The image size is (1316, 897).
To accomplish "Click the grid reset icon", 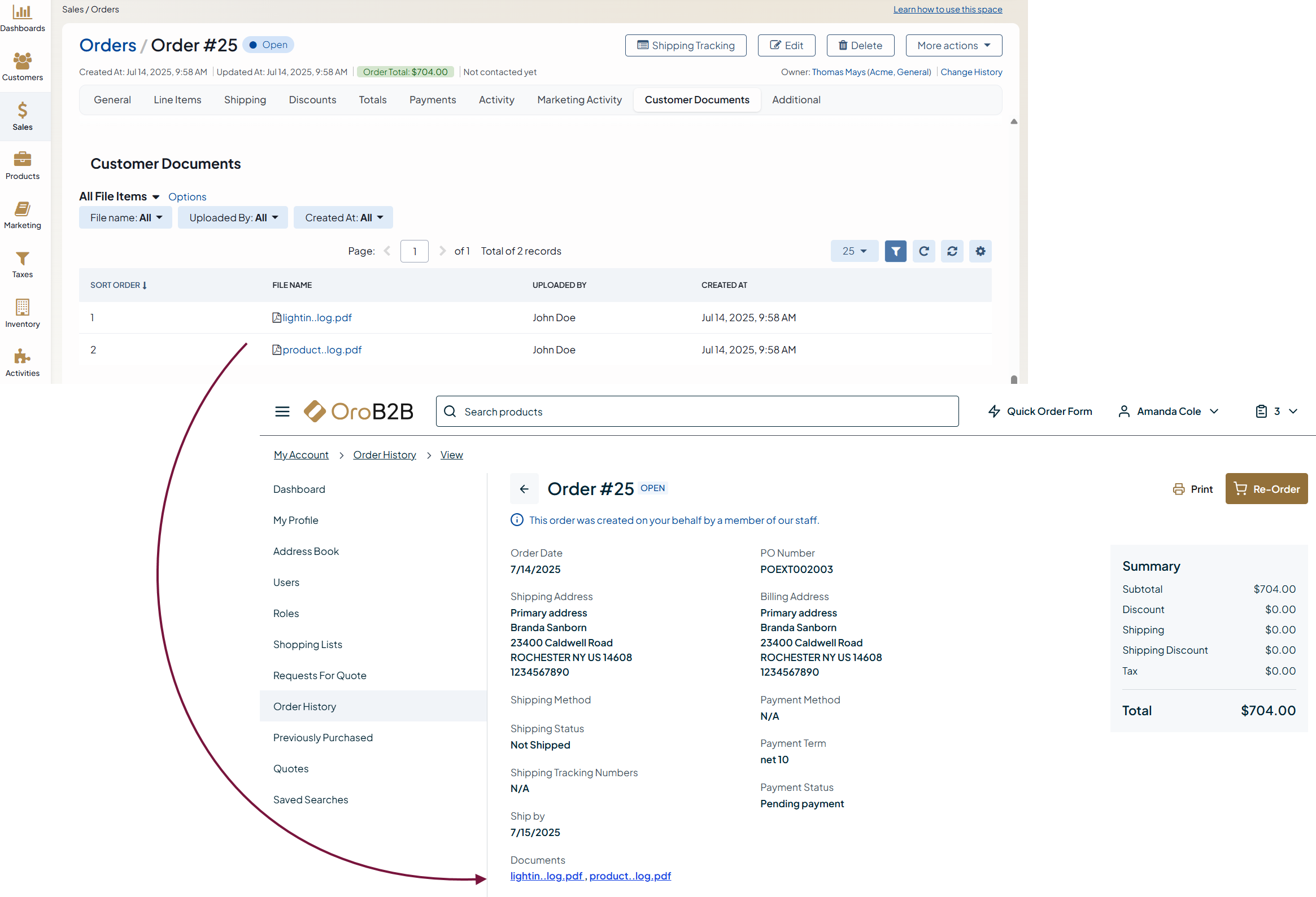I will coord(951,251).
